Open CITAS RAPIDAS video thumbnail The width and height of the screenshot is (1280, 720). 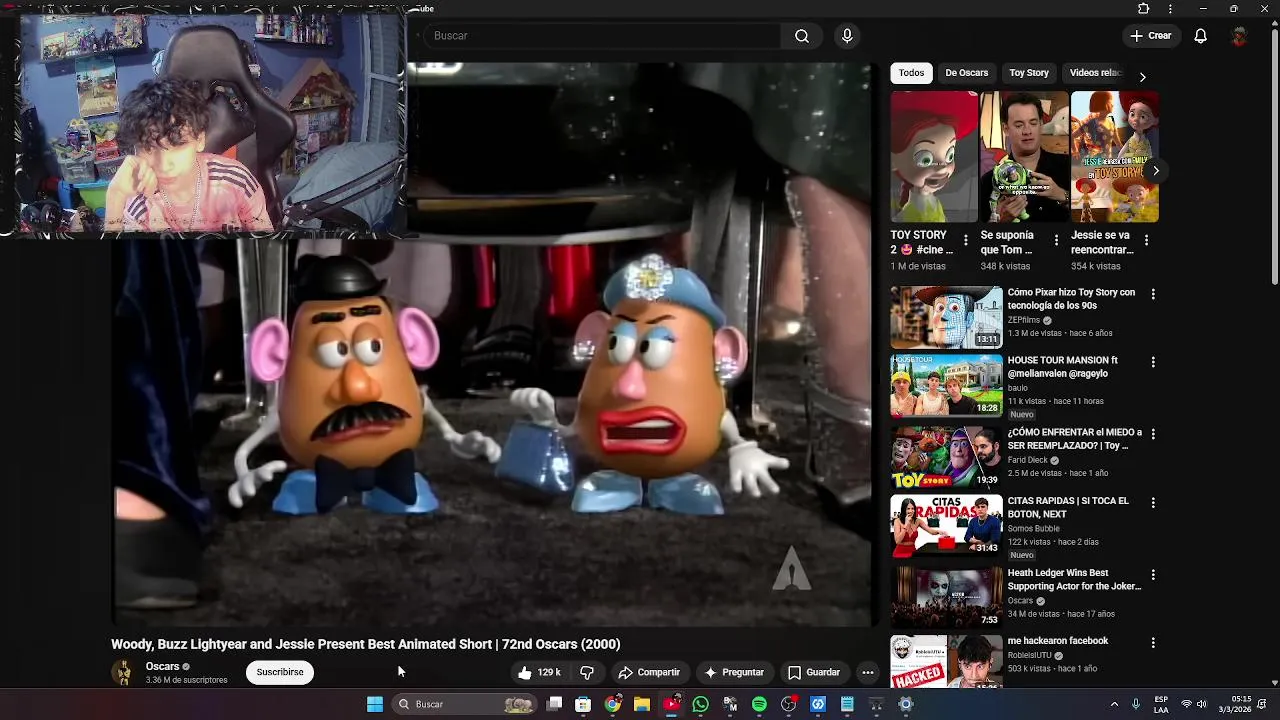[x=946, y=525]
